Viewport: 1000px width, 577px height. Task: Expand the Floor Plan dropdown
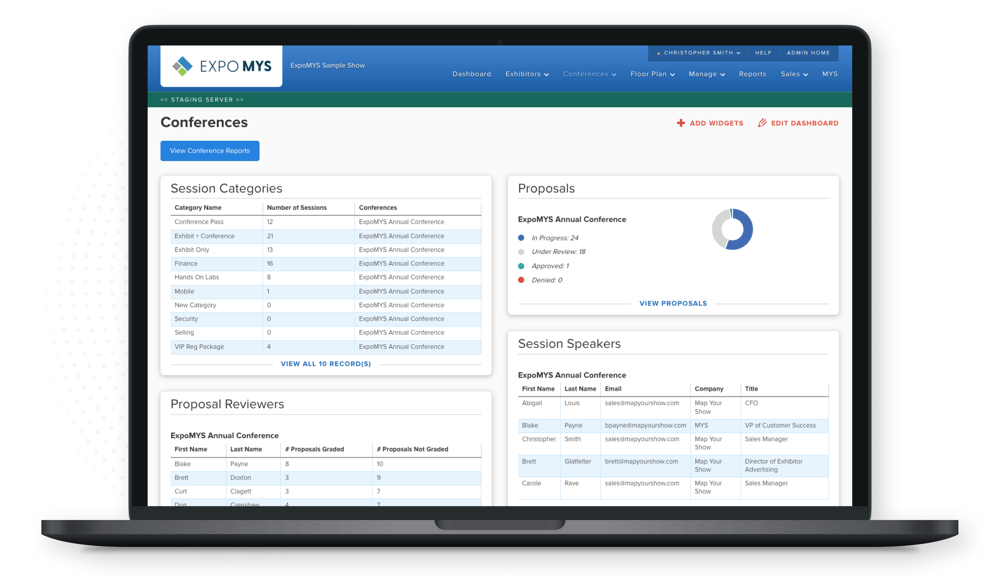(x=652, y=74)
